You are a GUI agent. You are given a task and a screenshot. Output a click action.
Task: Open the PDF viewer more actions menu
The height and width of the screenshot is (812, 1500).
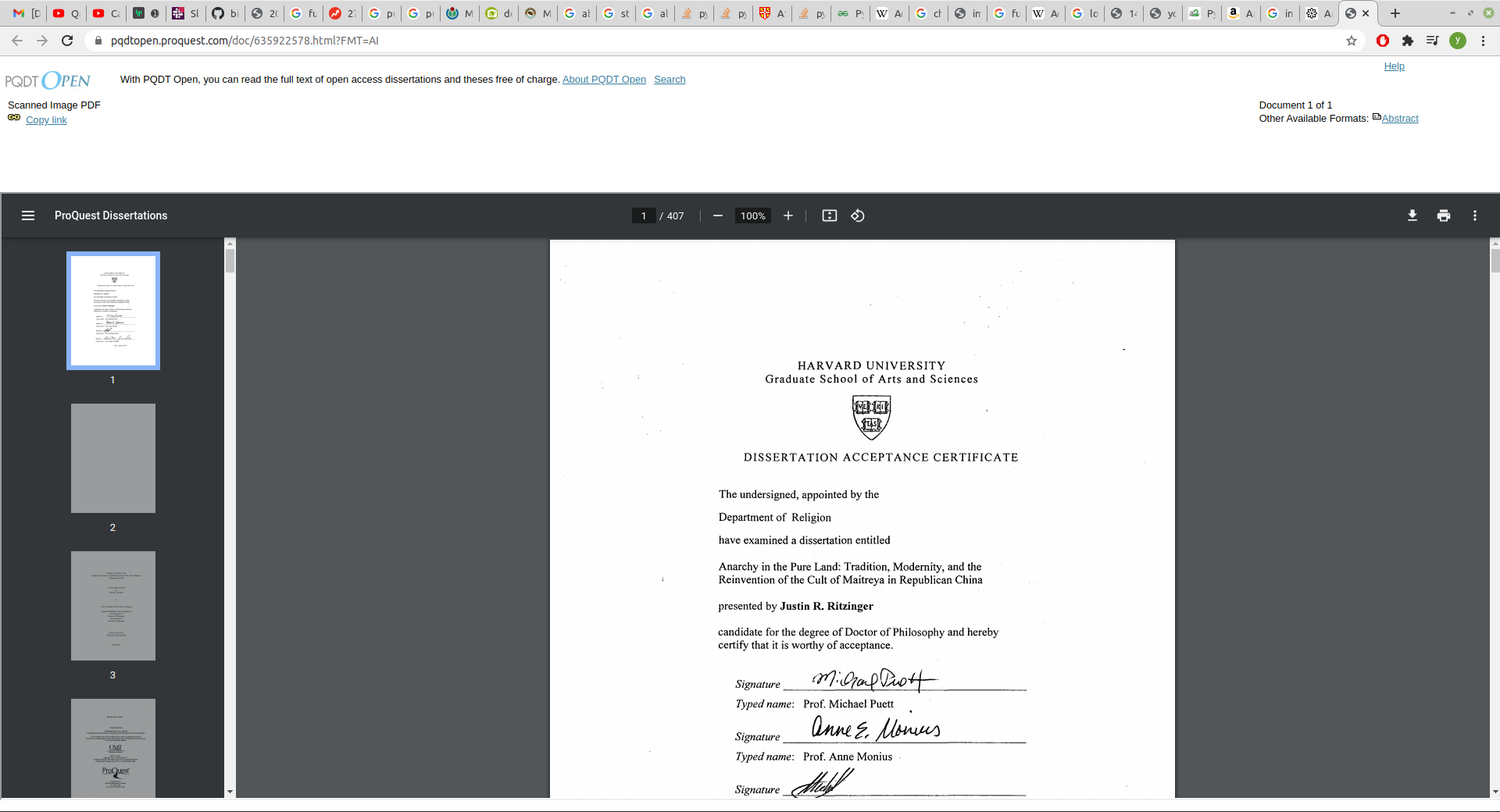coord(1475,215)
